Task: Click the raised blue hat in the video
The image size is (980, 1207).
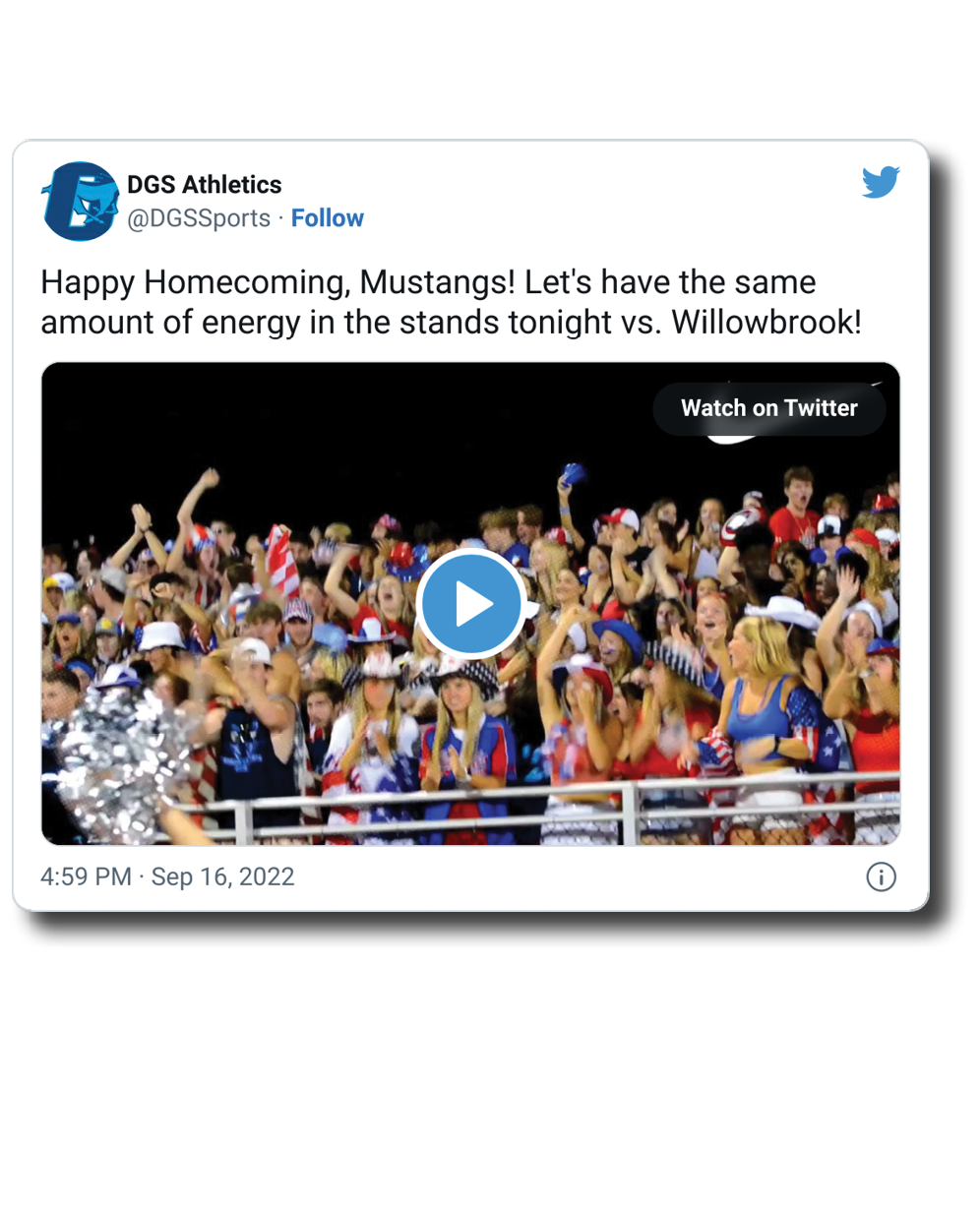Action: [x=572, y=475]
